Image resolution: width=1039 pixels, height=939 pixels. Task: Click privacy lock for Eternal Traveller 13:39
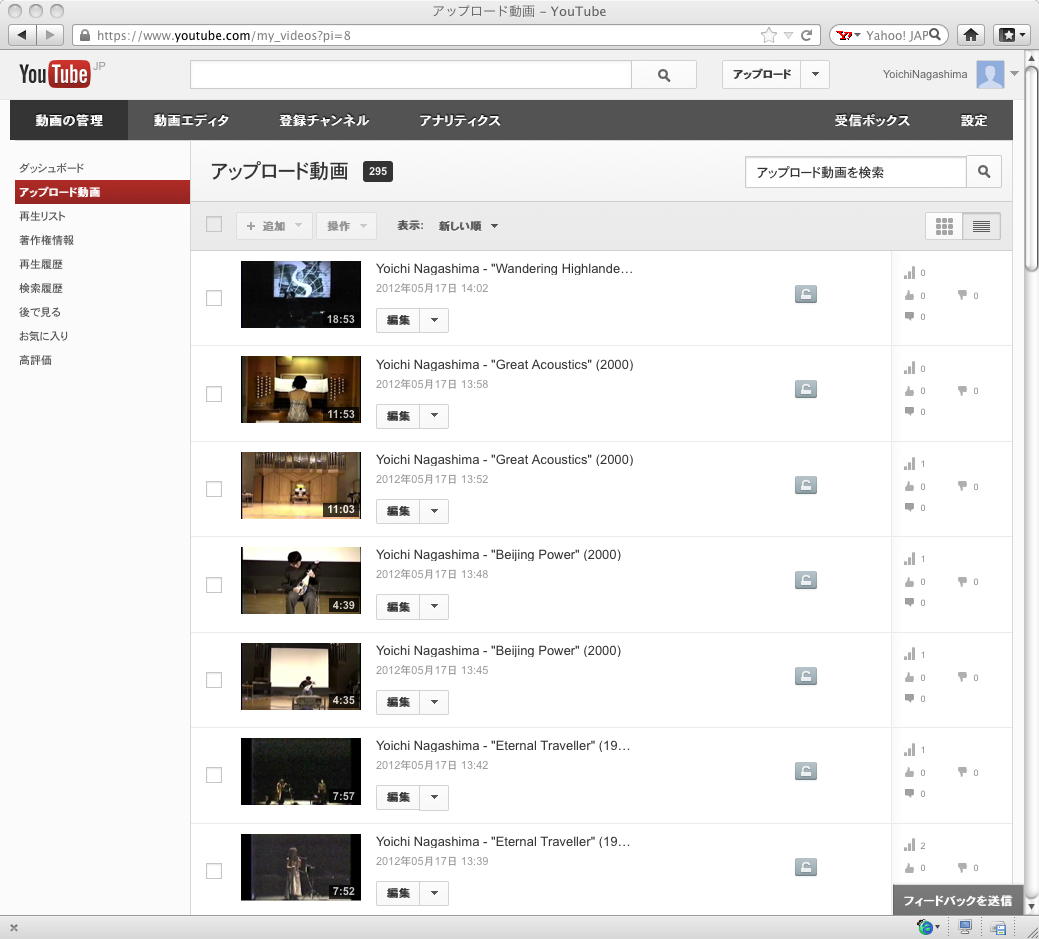pyautogui.click(x=806, y=867)
